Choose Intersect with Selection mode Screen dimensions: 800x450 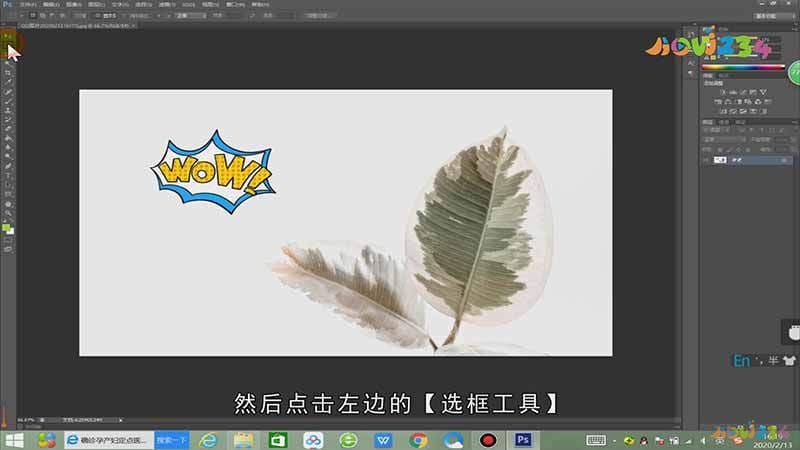click(x=62, y=15)
